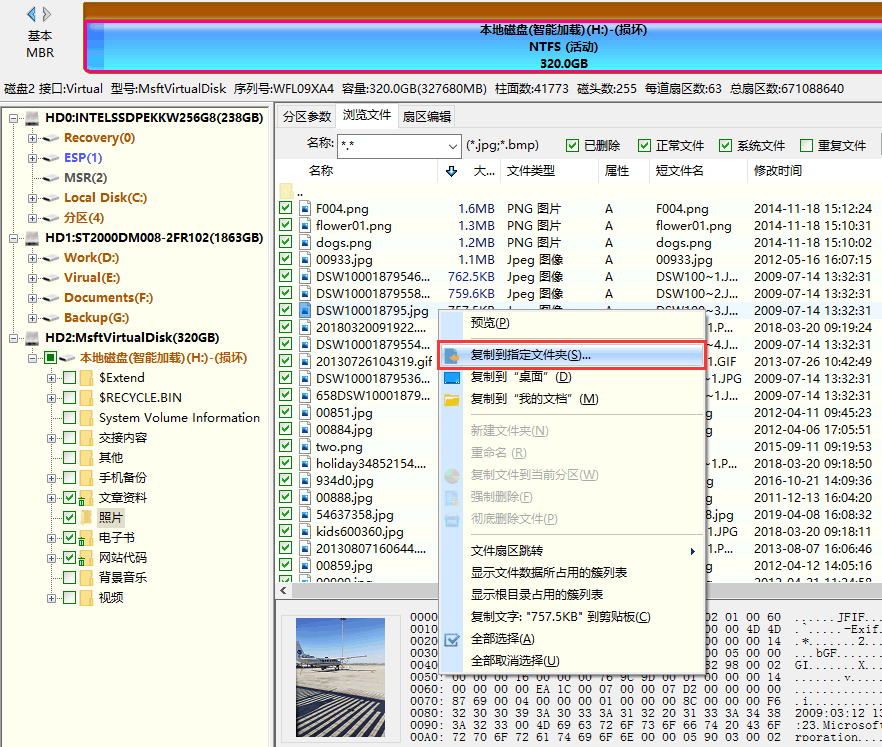Uncheck the F004.png file checkbox
882x747 pixels.
286,209
